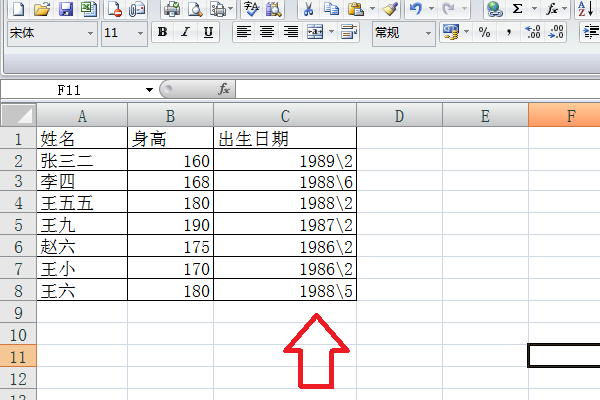Image resolution: width=600 pixels, height=400 pixels.
Task: Click the print settings printer icon
Action: 218,9
